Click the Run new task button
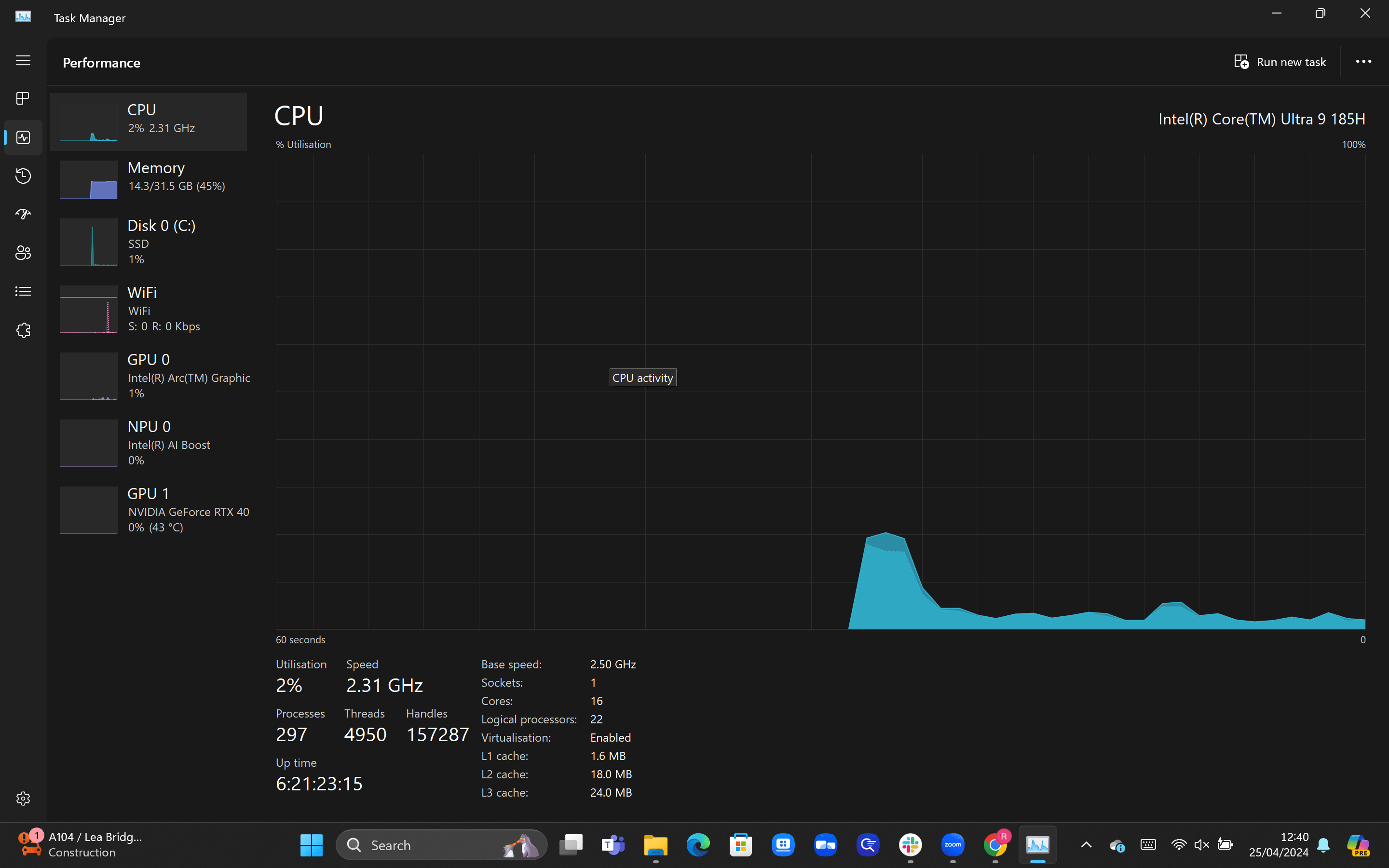1389x868 pixels. pyautogui.click(x=1280, y=61)
